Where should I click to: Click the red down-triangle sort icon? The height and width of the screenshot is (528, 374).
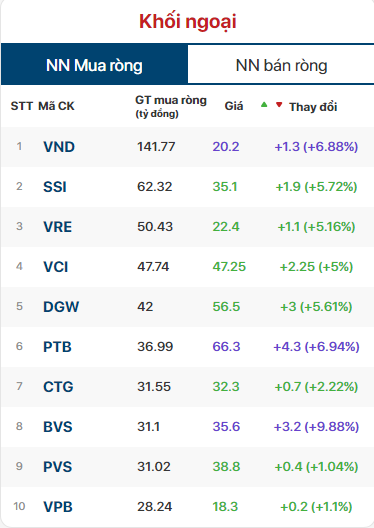(279, 105)
